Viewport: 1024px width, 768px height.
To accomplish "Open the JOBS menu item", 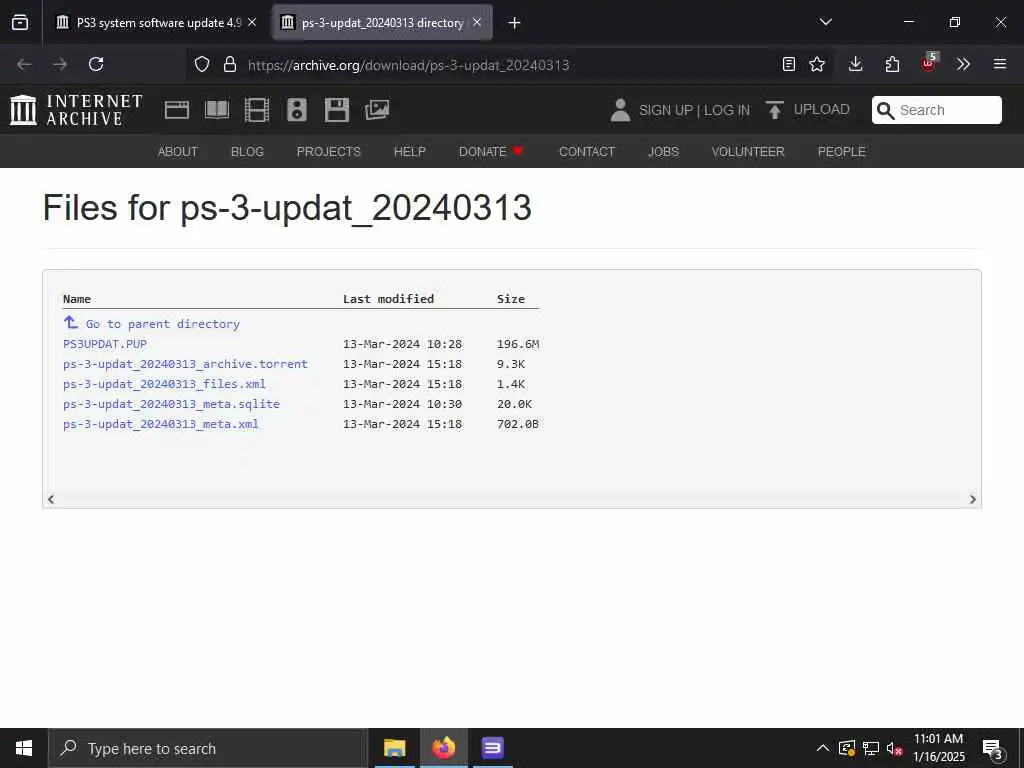I will [664, 152].
